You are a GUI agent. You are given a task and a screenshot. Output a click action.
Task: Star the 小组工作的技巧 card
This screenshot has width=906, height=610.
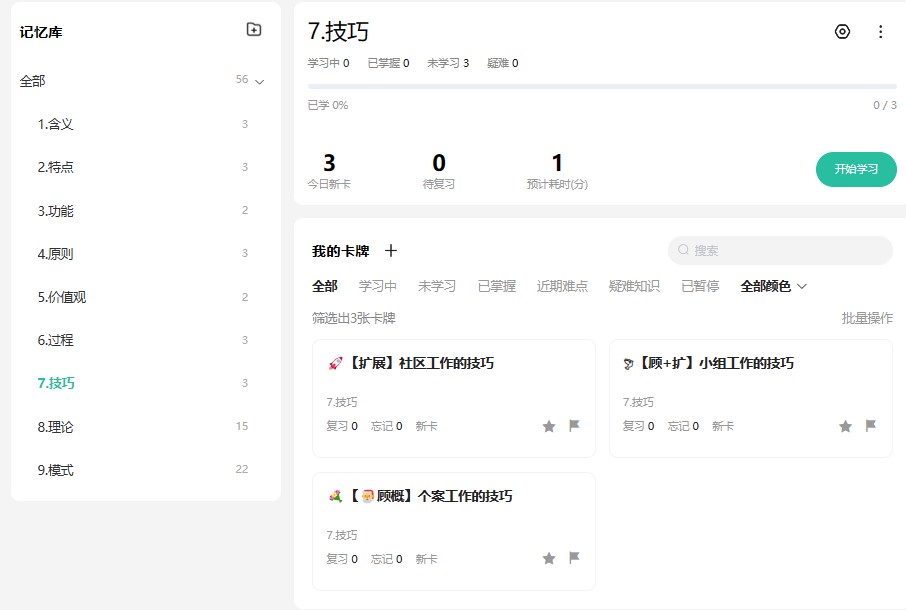point(845,426)
